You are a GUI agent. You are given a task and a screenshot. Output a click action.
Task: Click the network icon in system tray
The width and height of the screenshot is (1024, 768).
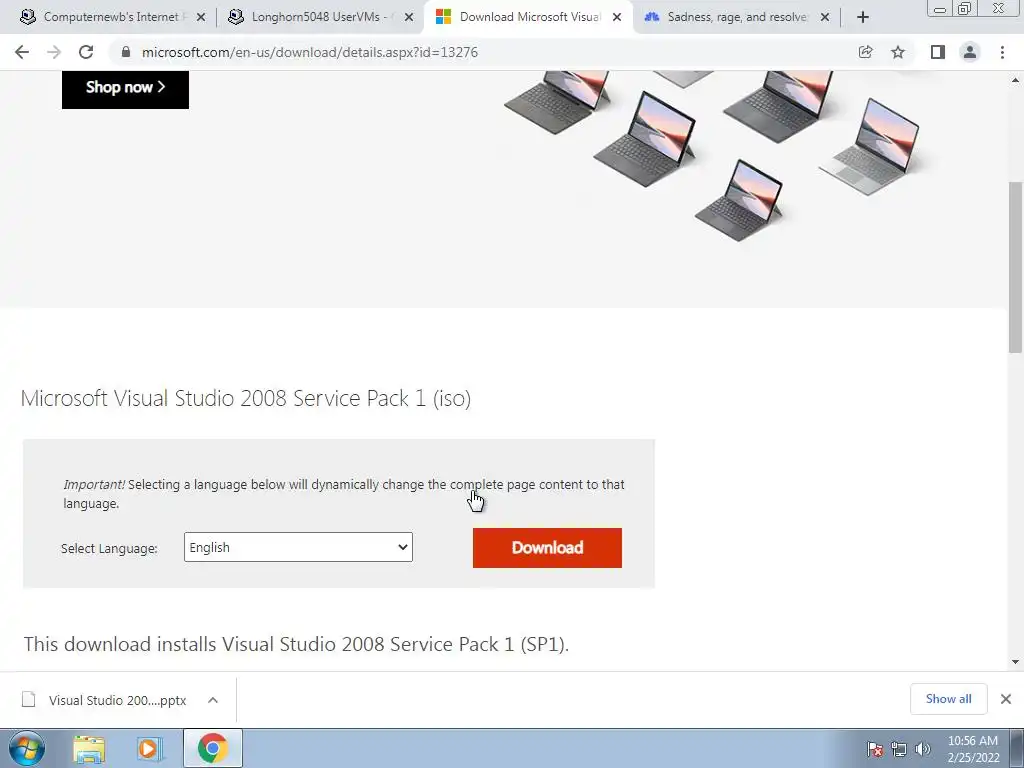coord(899,749)
